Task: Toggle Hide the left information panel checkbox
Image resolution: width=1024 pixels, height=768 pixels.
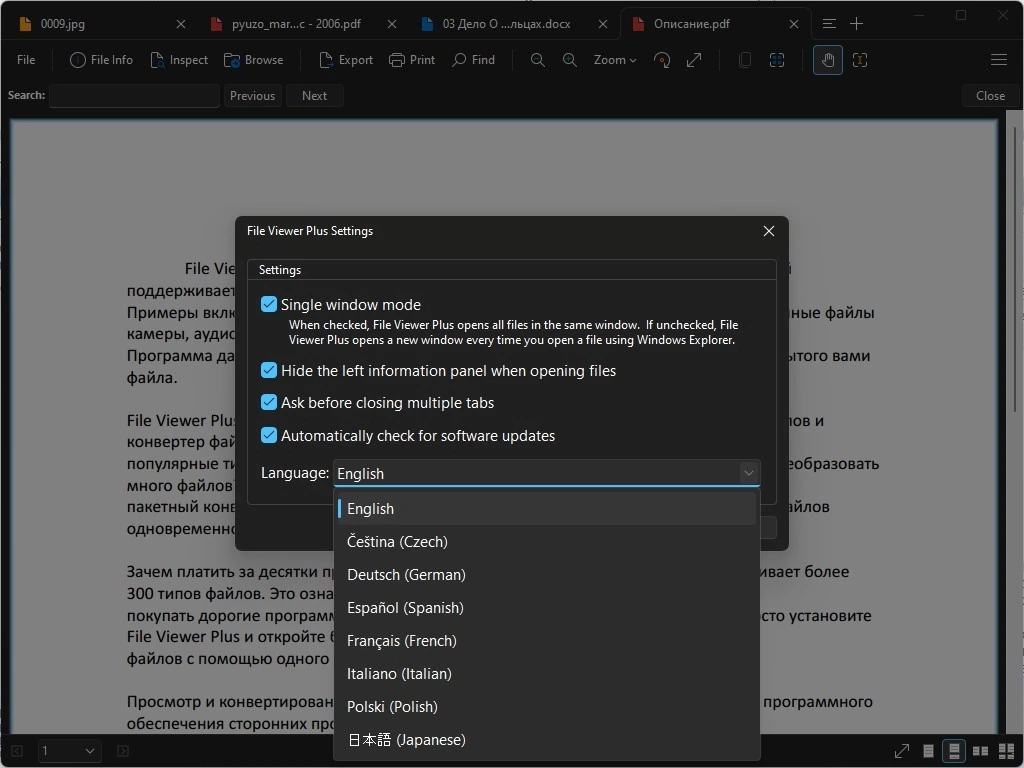Action: pos(268,370)
